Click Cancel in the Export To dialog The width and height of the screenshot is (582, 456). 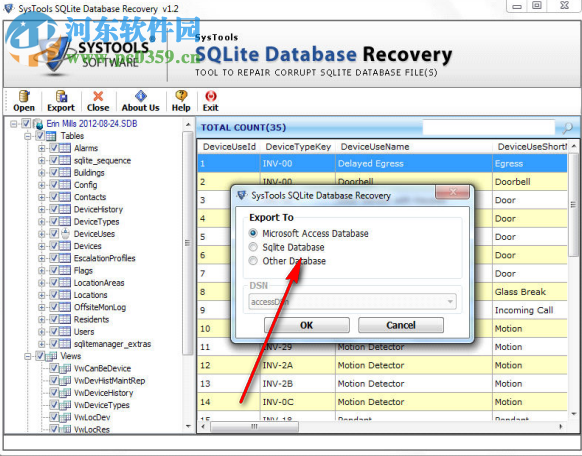tap(400, 325)
